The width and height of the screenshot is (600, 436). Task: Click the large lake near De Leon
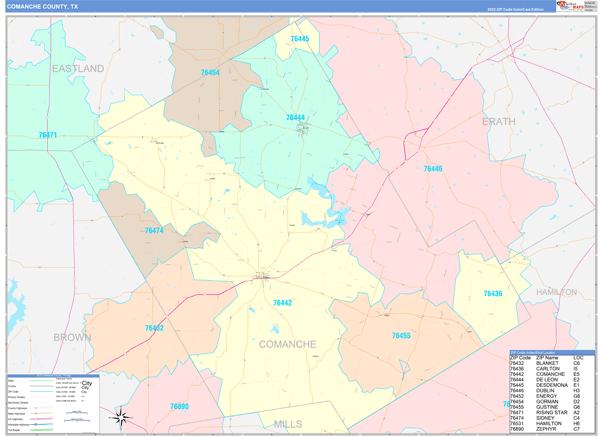(324, 205)
